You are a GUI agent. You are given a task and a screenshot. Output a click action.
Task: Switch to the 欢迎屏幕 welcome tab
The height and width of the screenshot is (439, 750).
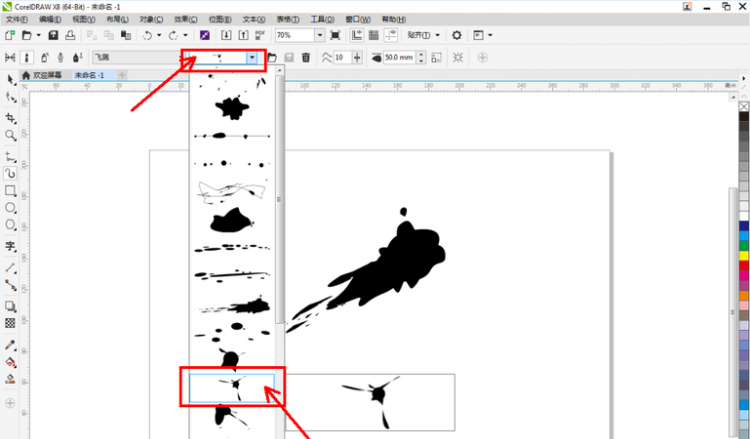tap(48, 75)
